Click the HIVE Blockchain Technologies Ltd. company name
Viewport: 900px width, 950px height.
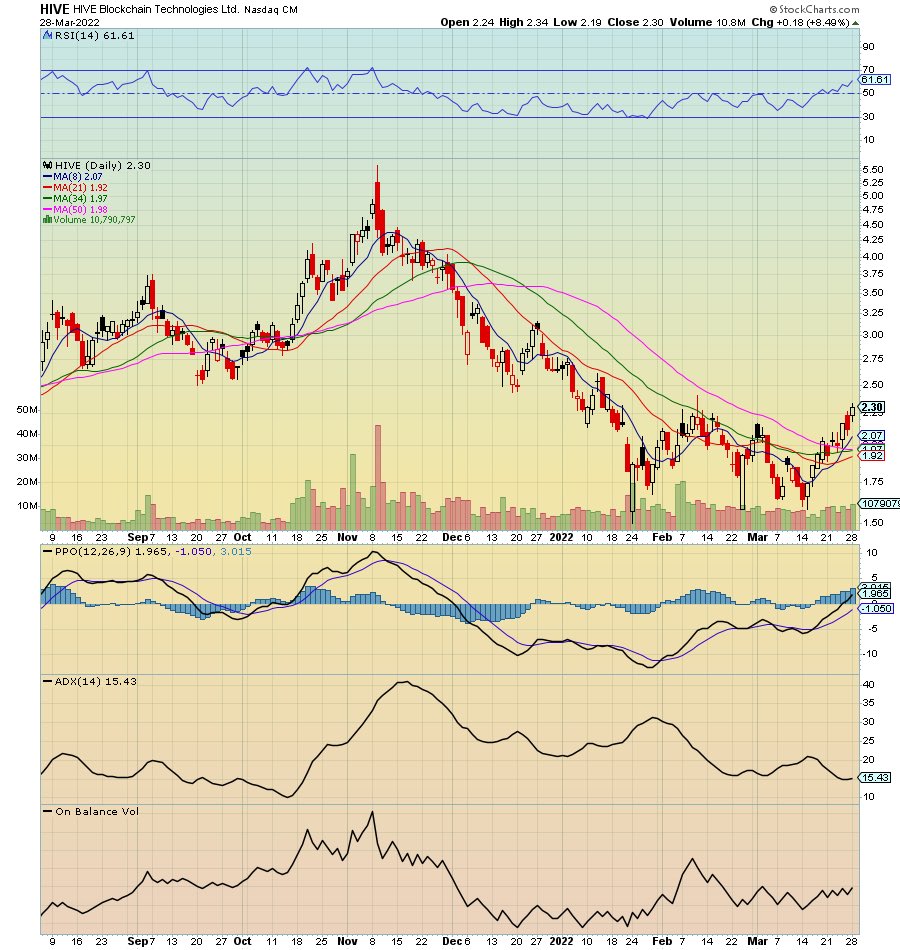pyautogui.click(x=156, y=10)
